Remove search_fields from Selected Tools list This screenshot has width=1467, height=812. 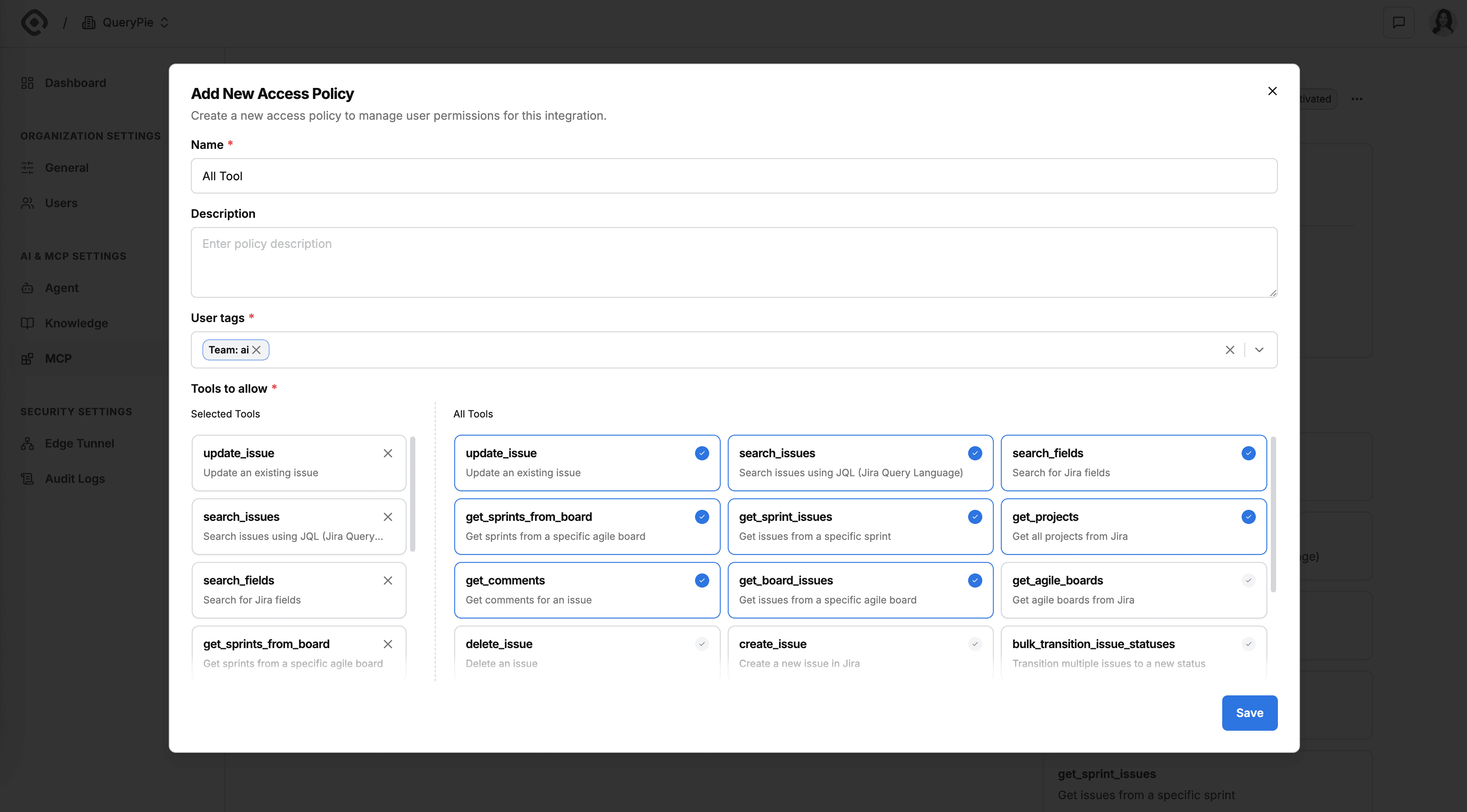pyautogui.click(x=388, y=580)
